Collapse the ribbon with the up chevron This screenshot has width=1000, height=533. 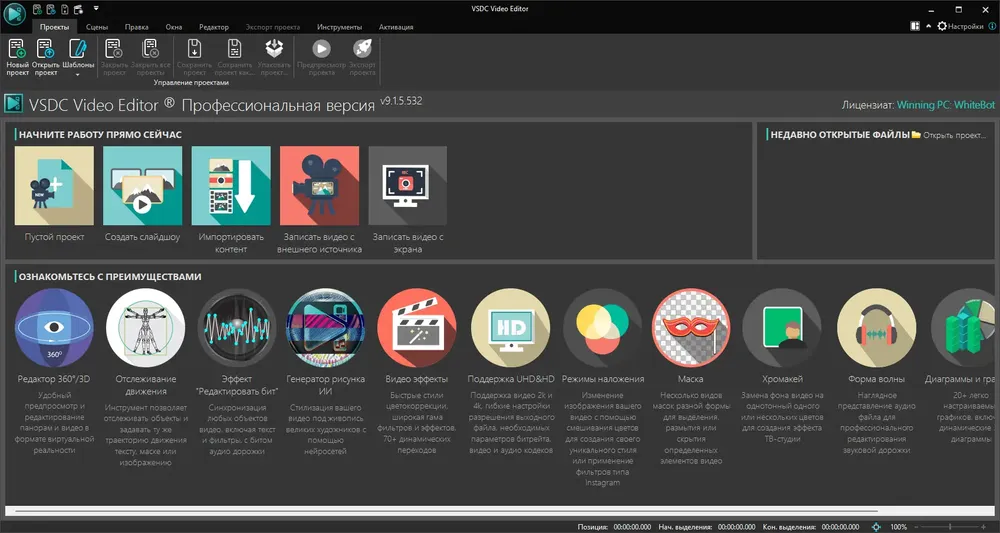click(928, 26)
